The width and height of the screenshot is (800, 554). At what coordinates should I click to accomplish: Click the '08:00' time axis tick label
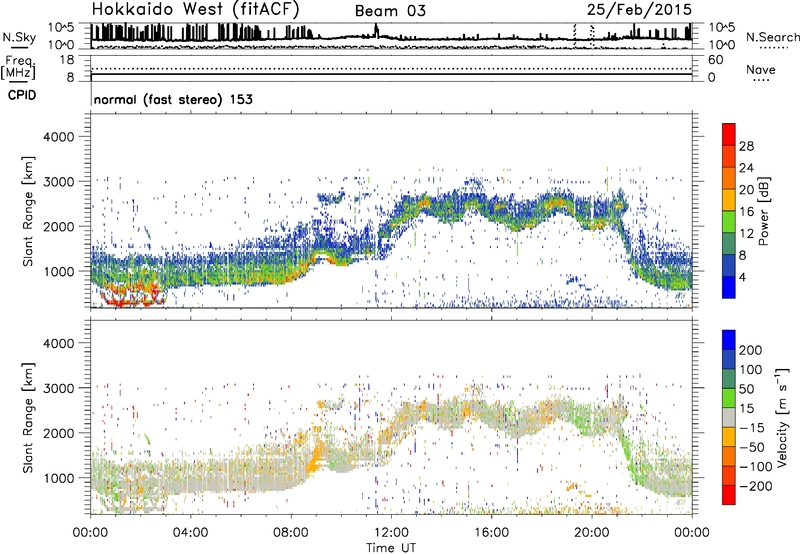290,533
